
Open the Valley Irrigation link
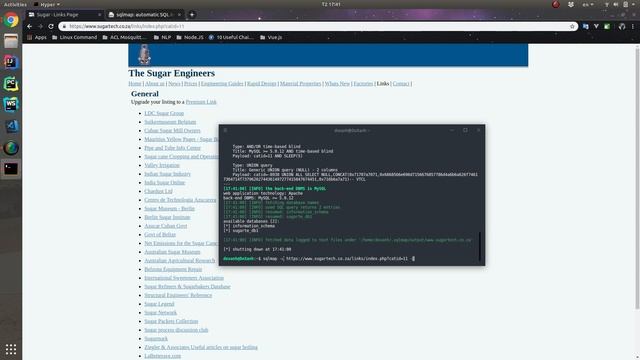coord(162,165)
